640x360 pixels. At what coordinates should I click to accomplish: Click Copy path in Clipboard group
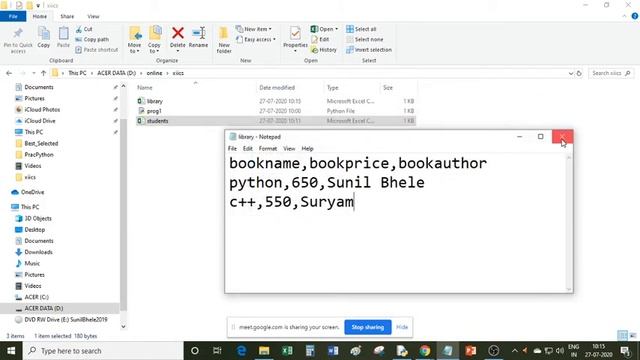pyautogui.click(x=92, y=40)
